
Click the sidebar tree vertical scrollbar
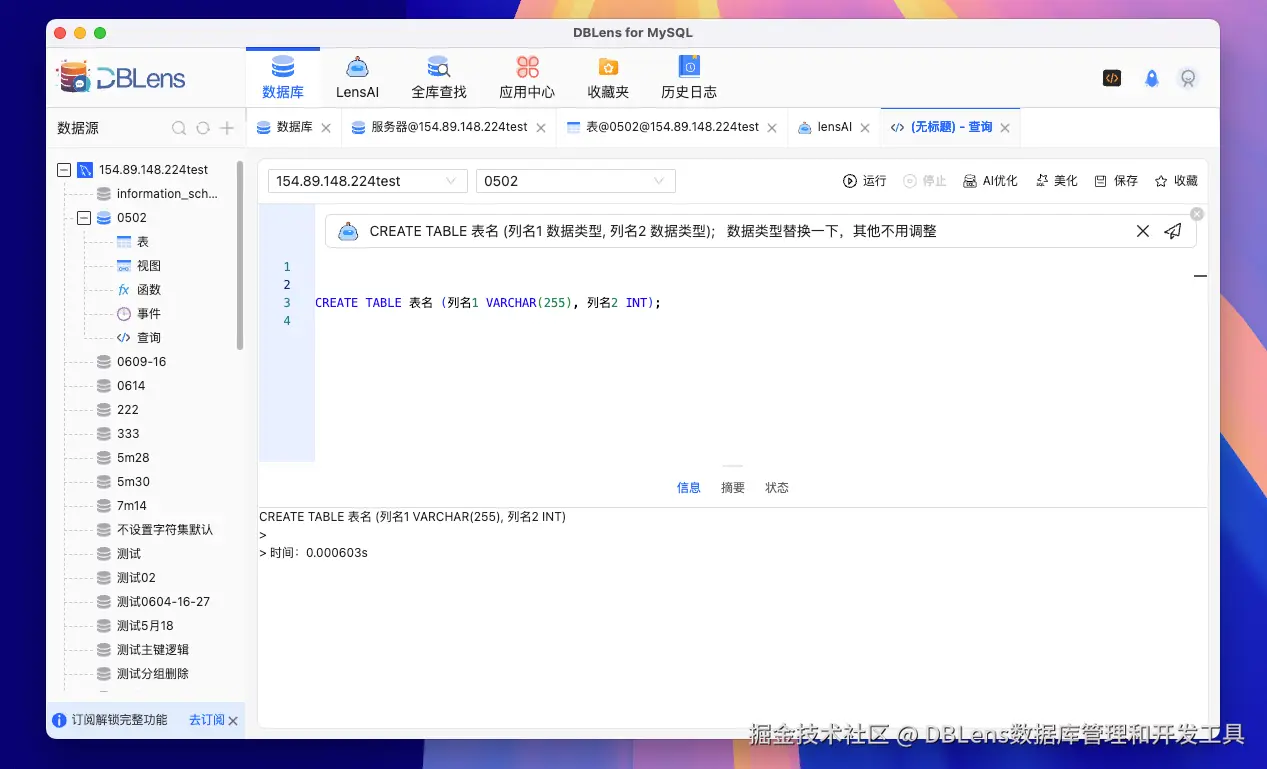(x=240, y=255)
